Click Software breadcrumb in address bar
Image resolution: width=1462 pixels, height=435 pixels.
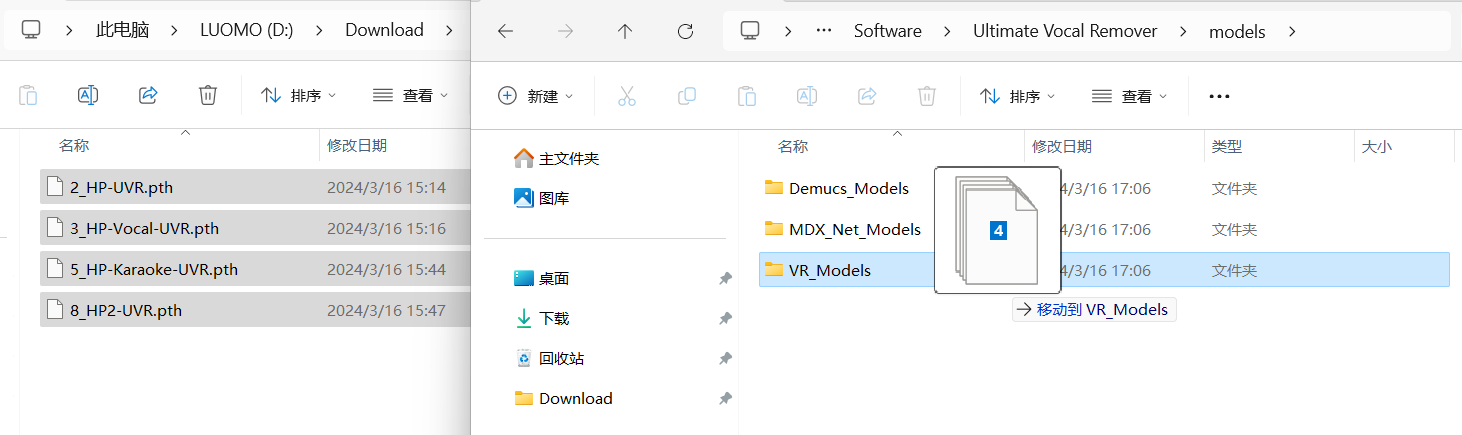point(888,31)
